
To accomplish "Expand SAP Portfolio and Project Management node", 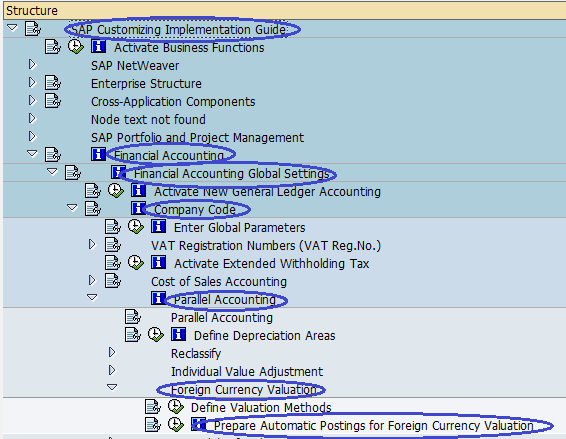I will click(x=32, y=136).
